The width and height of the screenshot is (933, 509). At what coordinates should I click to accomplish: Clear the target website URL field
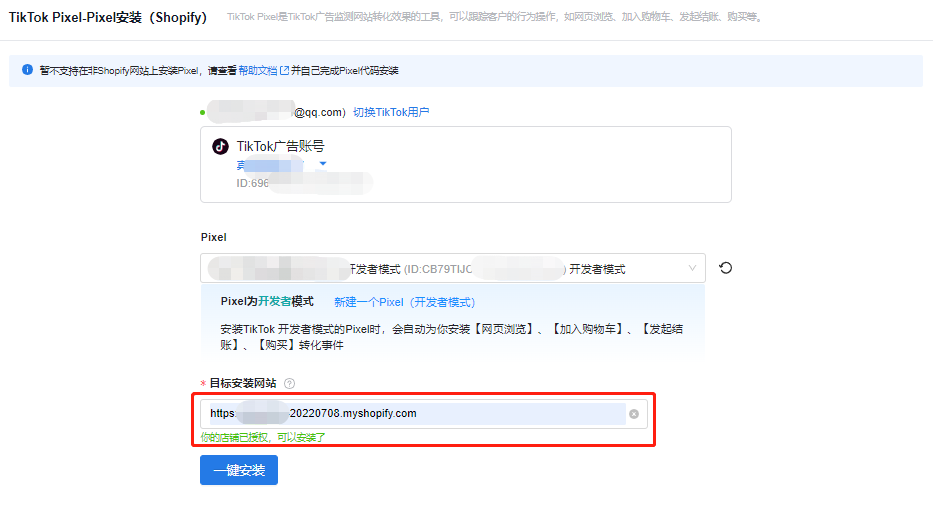point(634,414)
